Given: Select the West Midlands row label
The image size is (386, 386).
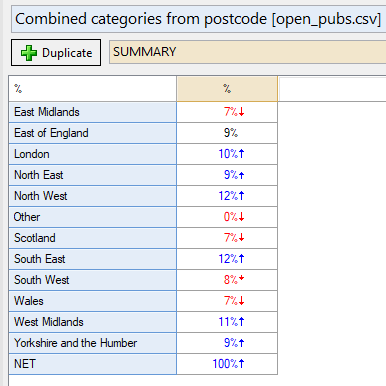Looking at the screenshot, I should [x=93, y=322].
